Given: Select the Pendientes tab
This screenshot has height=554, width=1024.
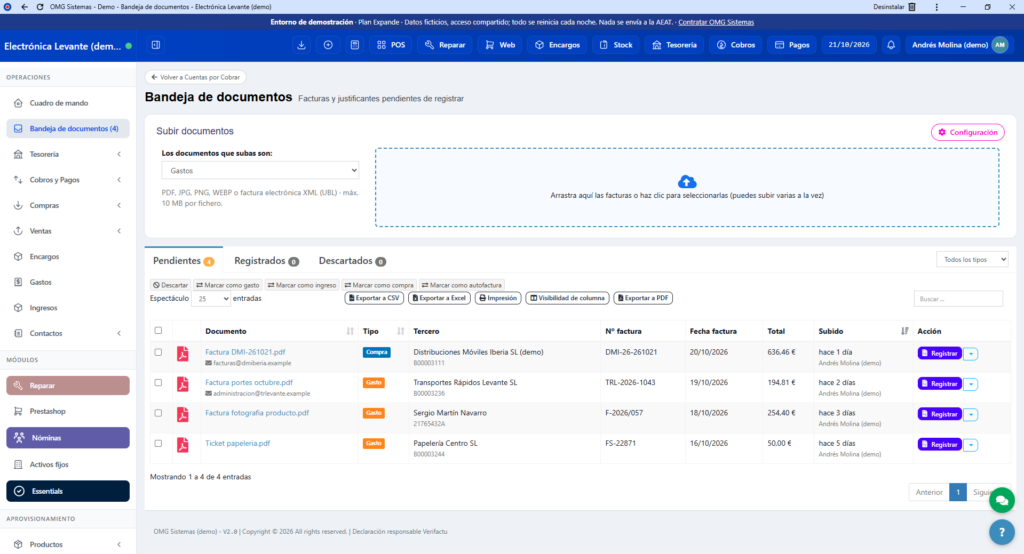Looking at the screenshot, I should (x=184, y=261).
